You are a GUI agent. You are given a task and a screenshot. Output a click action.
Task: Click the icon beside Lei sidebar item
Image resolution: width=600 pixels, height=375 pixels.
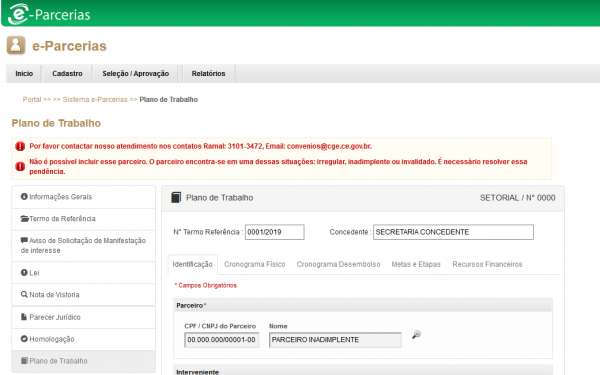(24, 272)
